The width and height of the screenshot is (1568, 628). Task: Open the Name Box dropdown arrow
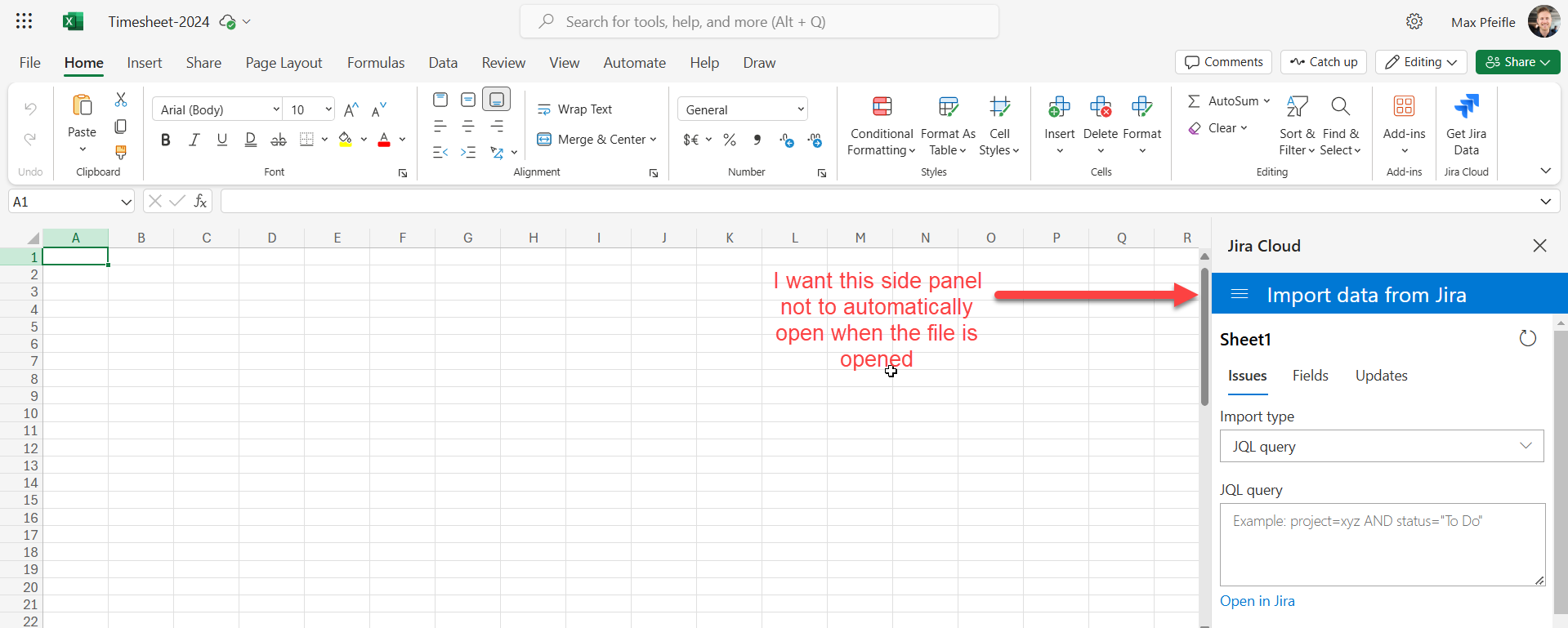[x=126, y=202]
